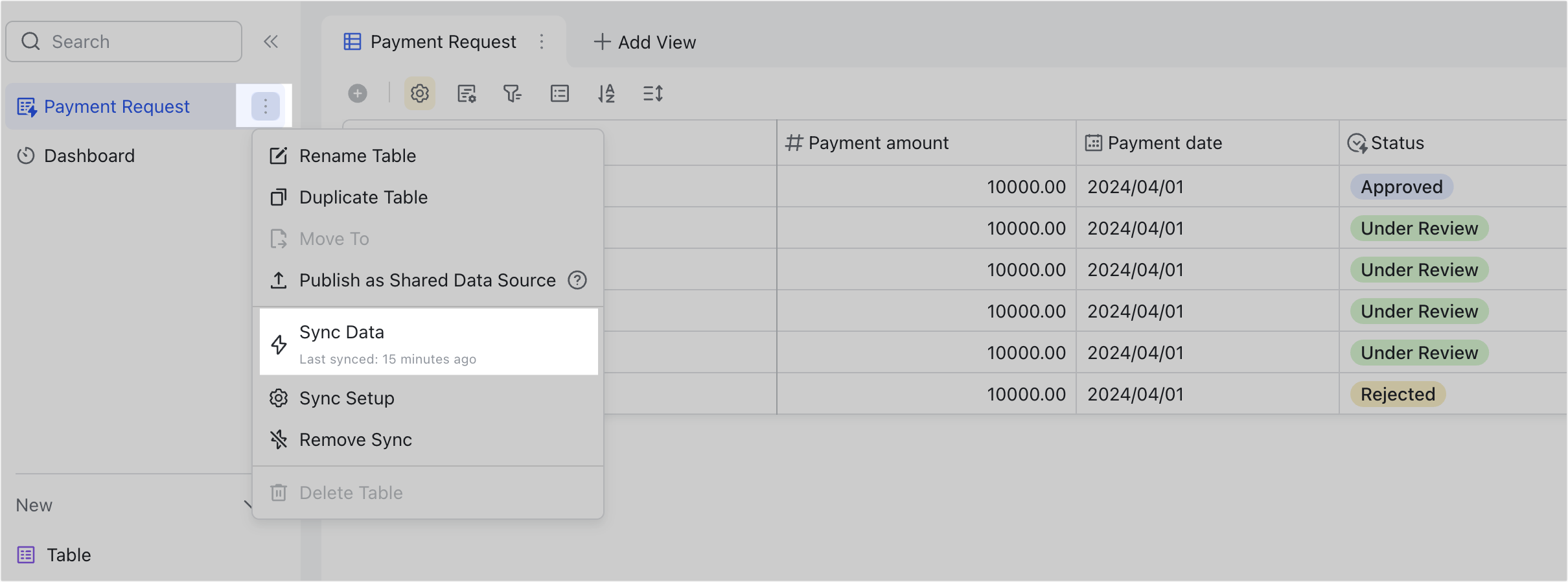1568x582 pixels.
Task: Click the Sync Setup gear icon
Action: [279, 398]
